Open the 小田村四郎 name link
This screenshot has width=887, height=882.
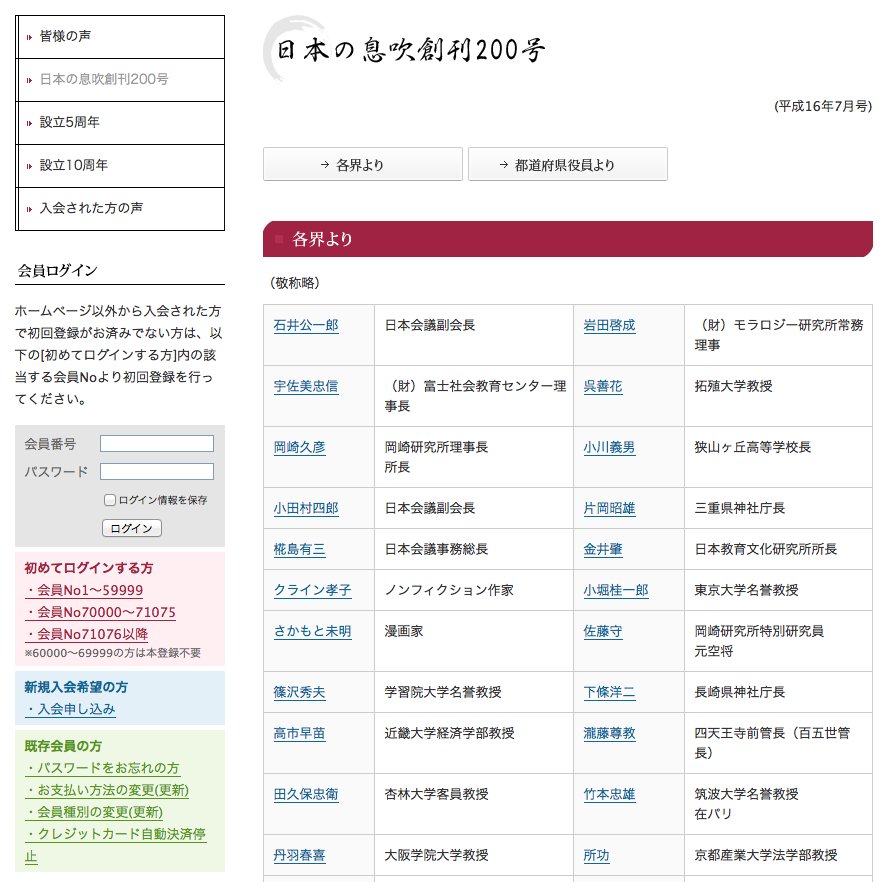pyautogui.click(x=306, y=509)
